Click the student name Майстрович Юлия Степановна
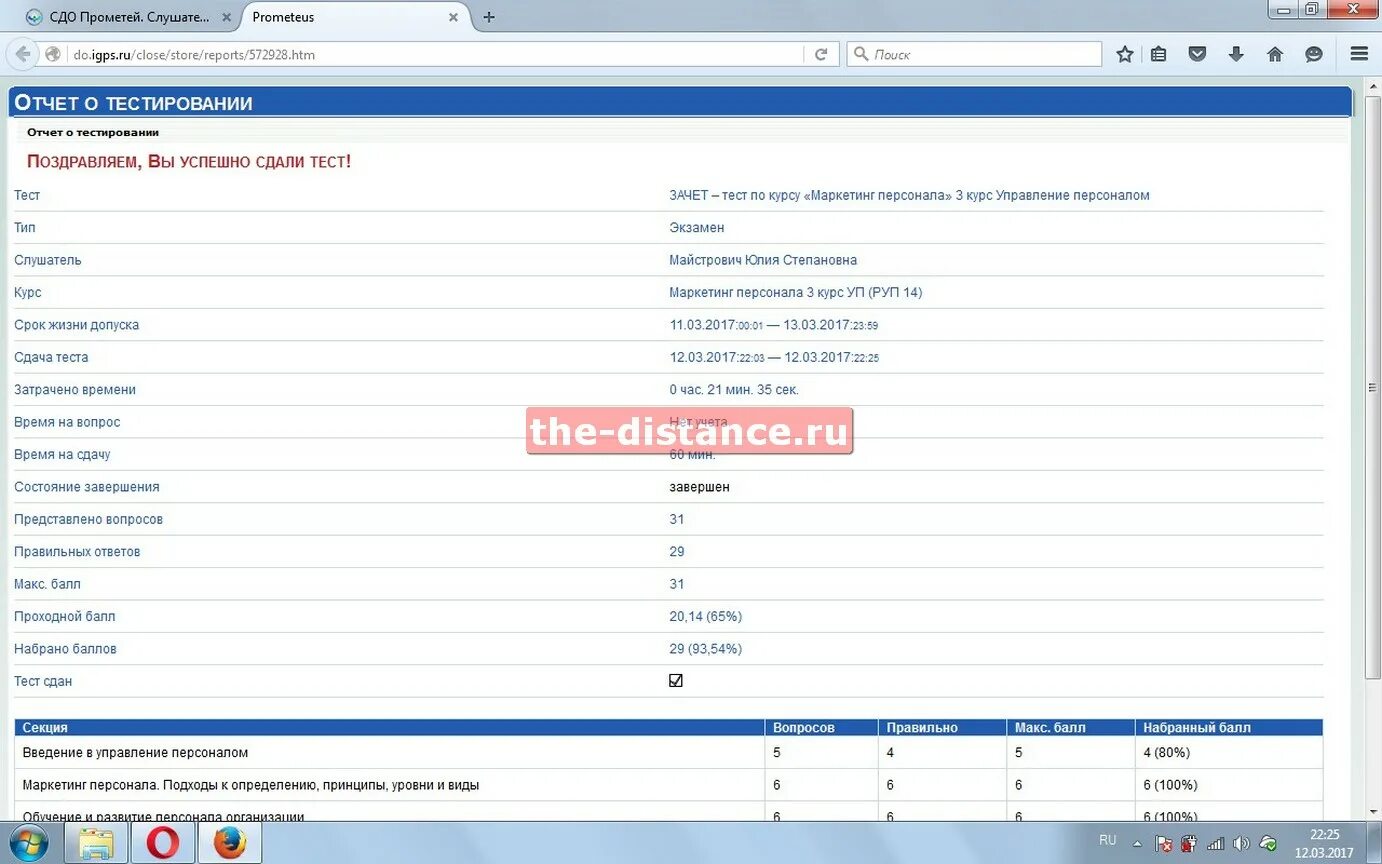This screenshot has width=1382, height=864. coord(763,260)
